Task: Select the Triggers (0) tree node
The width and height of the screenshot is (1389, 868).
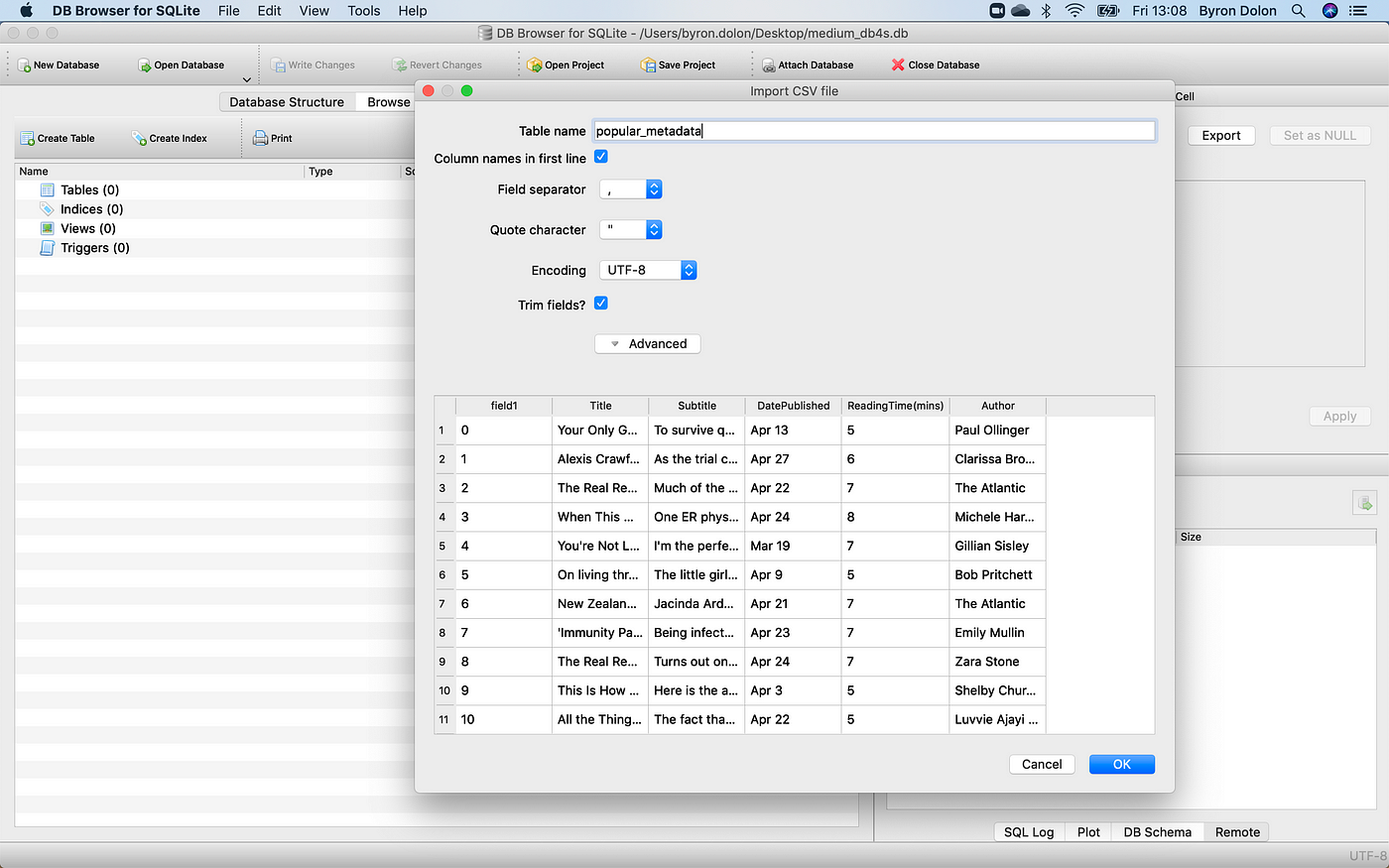Action: (94, 248)
